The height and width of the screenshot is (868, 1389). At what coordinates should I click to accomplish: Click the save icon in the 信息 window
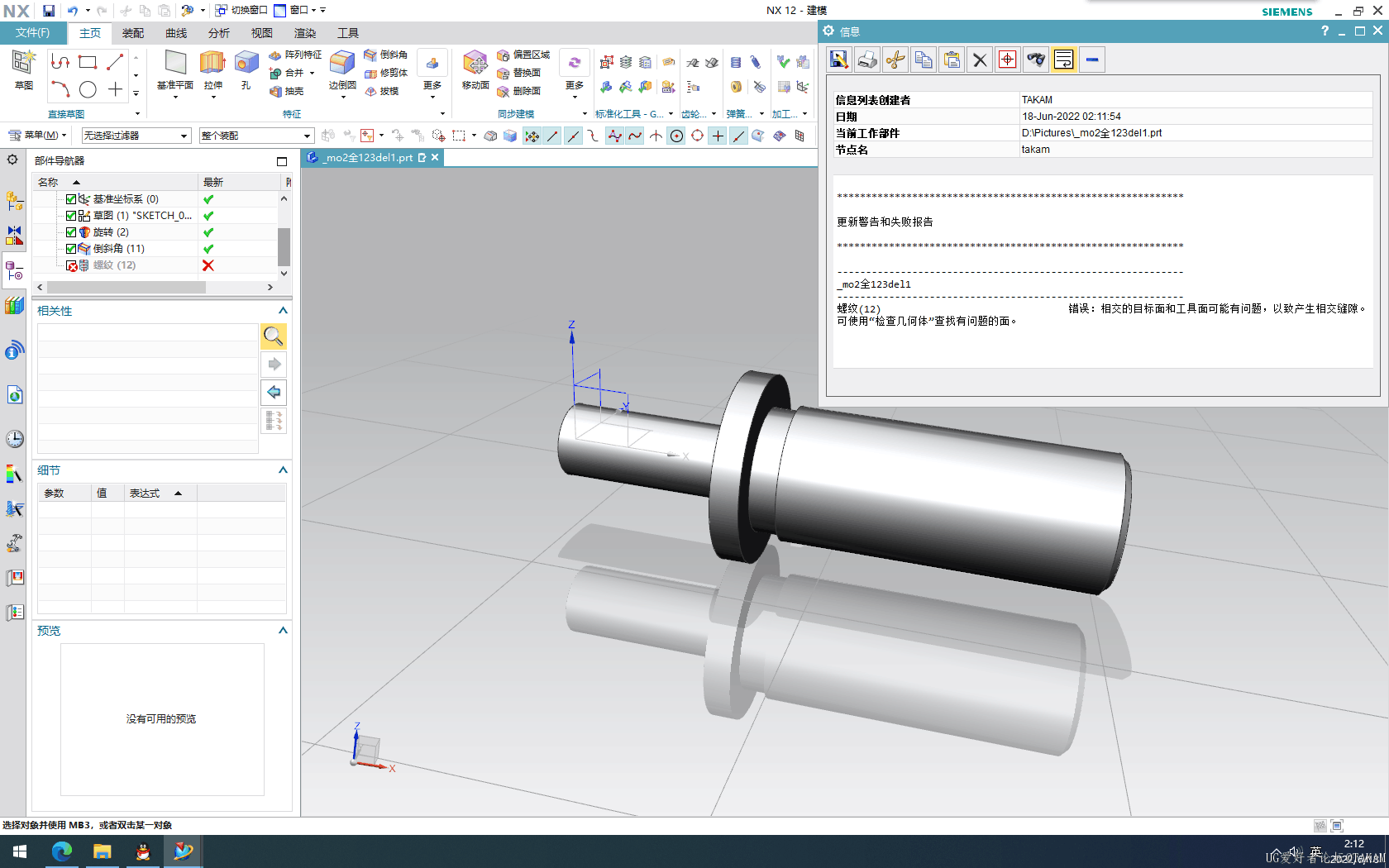(x=839, y=60)
